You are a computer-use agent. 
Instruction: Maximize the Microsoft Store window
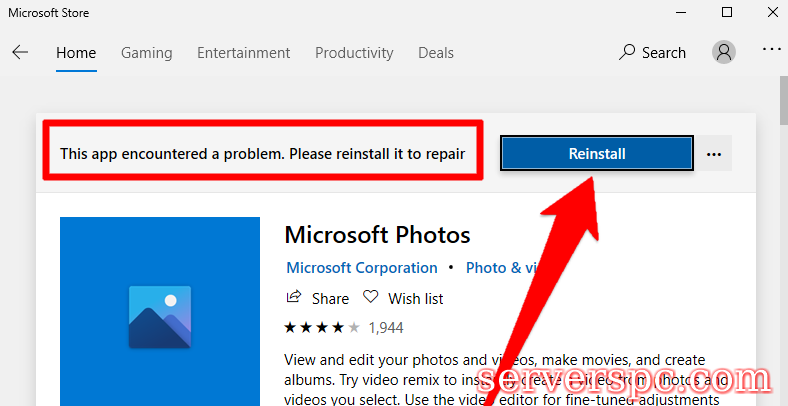pos(727,12)
